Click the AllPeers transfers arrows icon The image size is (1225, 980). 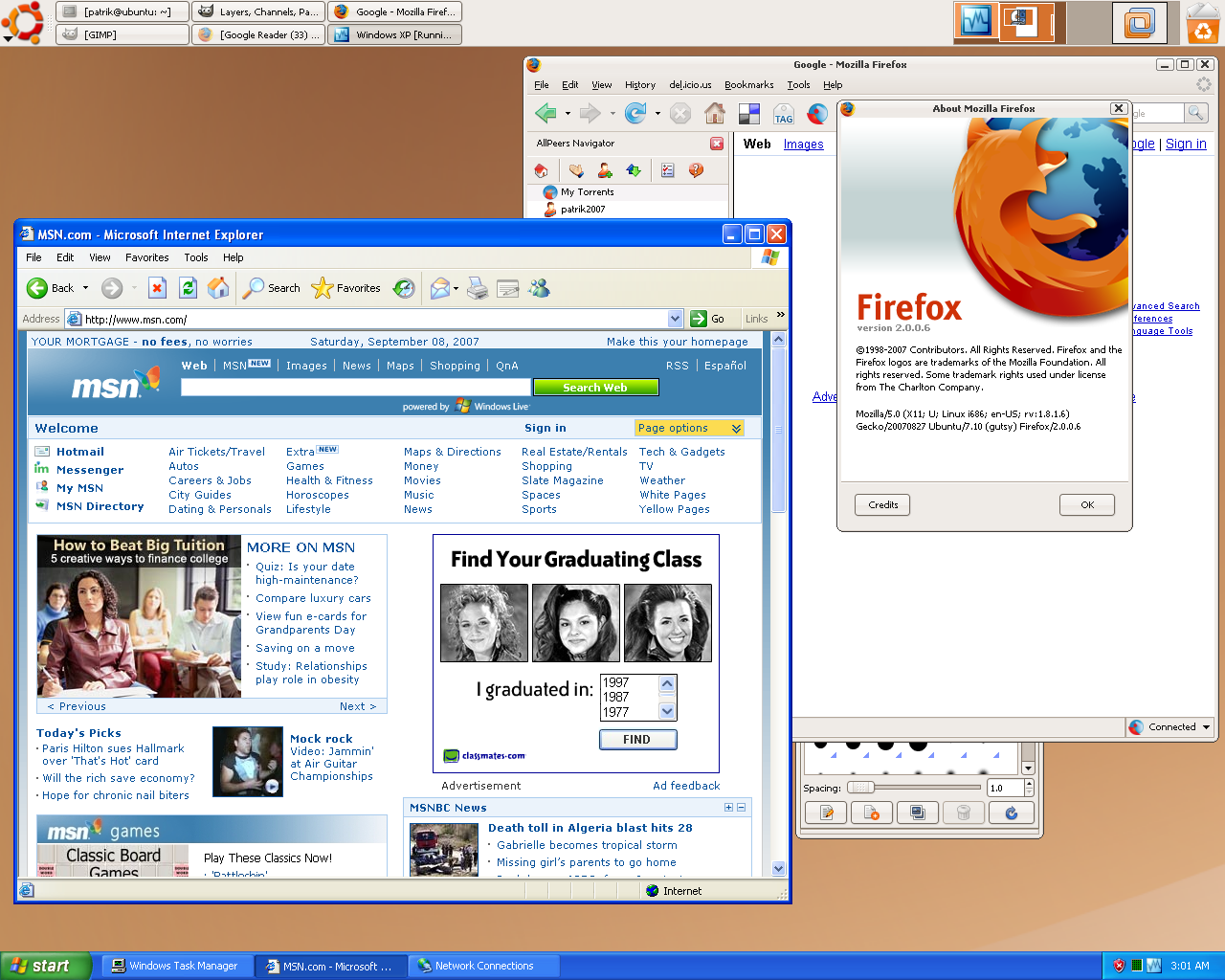tap(634, 170)
